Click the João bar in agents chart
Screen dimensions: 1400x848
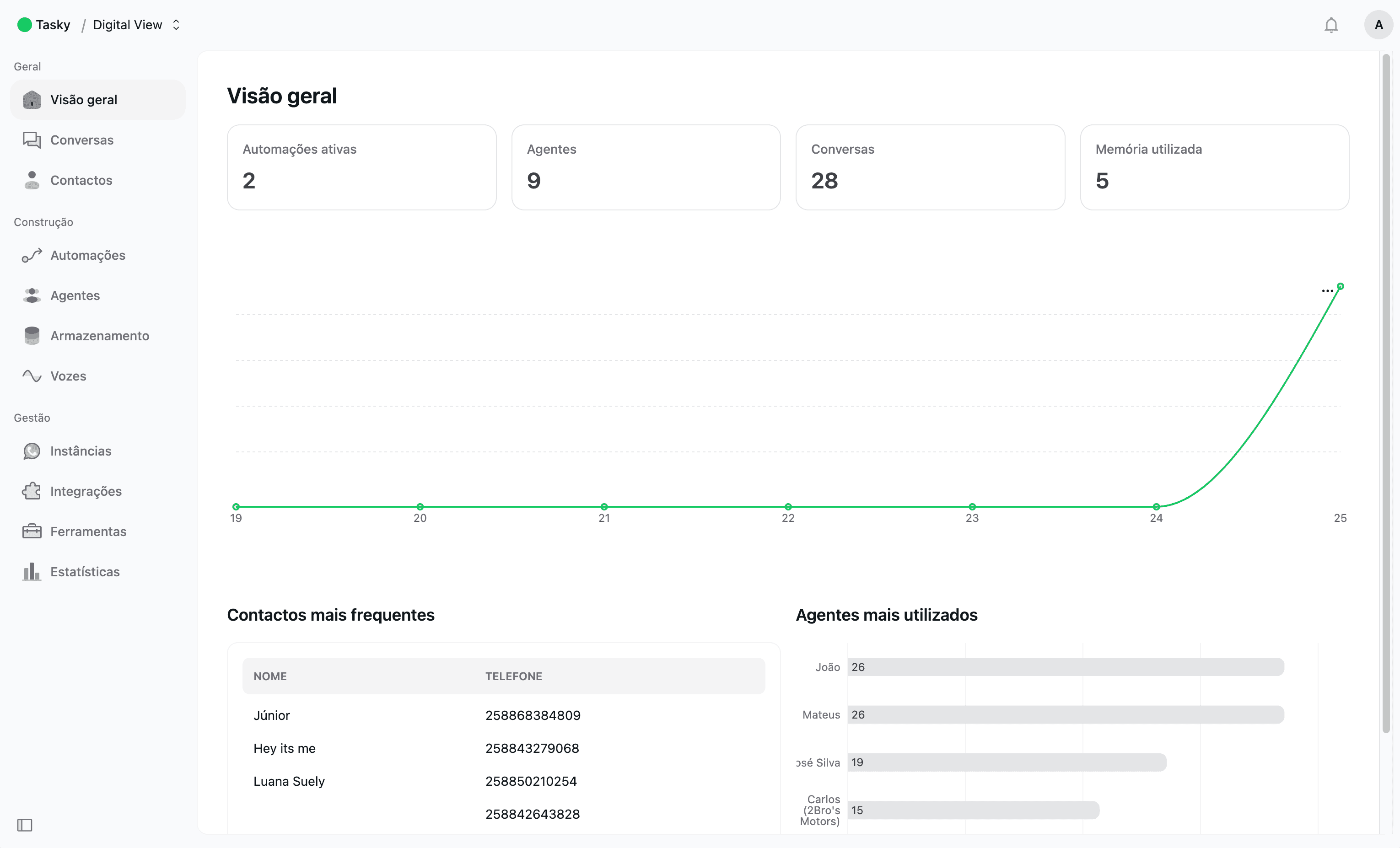click(1066, 667)
